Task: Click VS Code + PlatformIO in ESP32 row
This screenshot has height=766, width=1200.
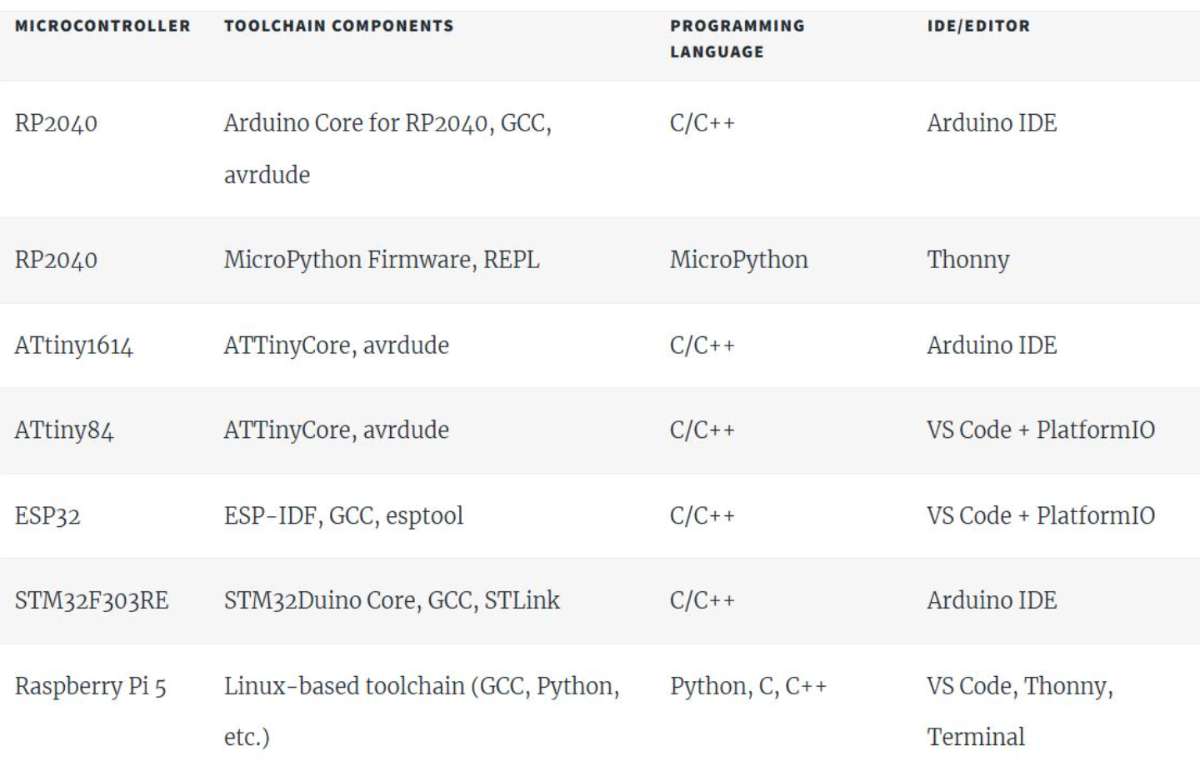Action: (x=1040, y=516)
